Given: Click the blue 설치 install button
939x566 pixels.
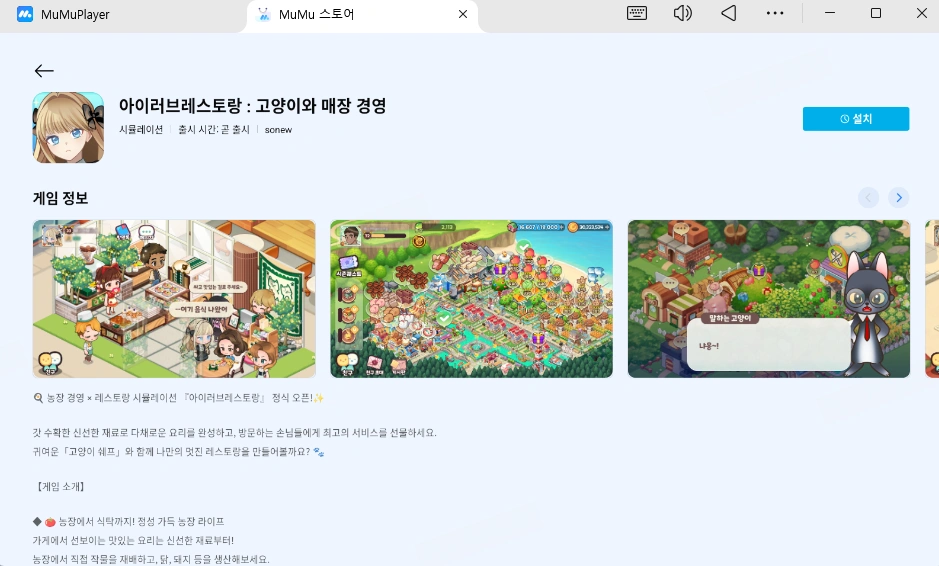Looking at the screenshot, I should click(x=856, y=119).
